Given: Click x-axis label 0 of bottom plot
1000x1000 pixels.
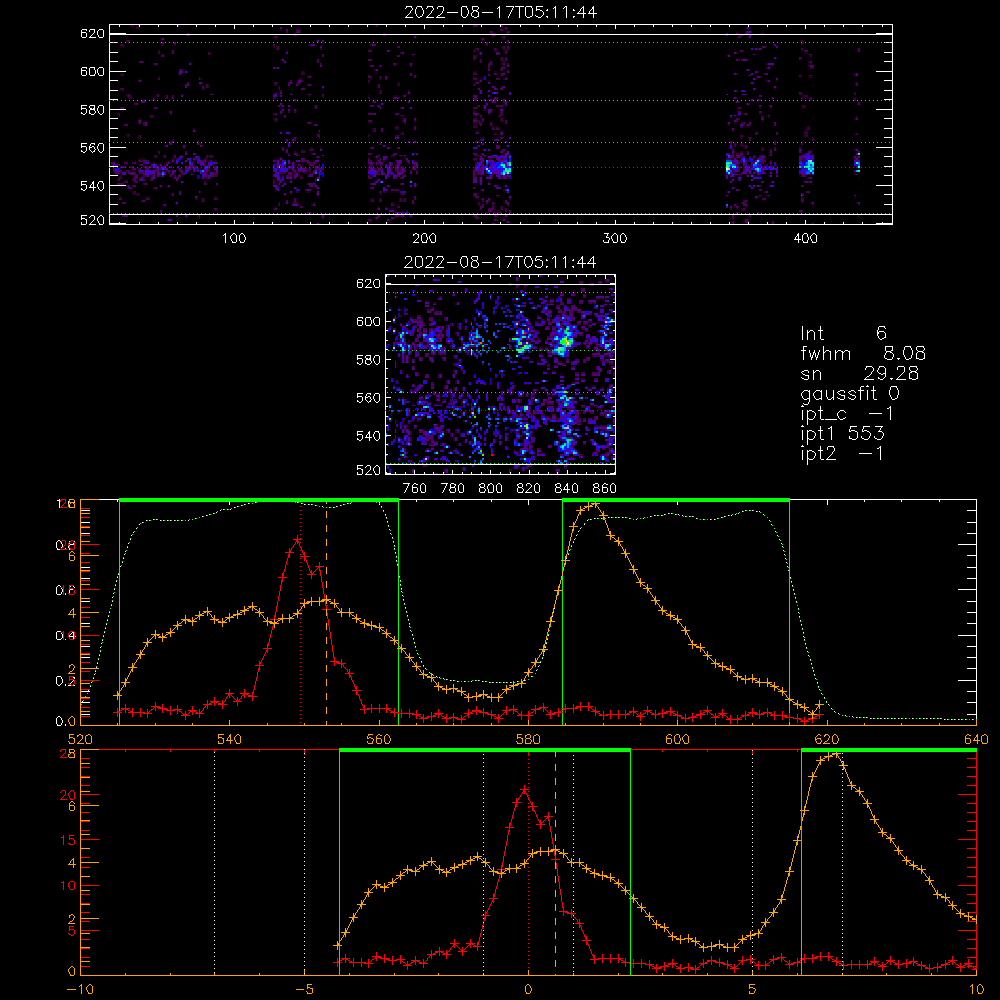Looking at the screenshot, I should coord(528,990).
